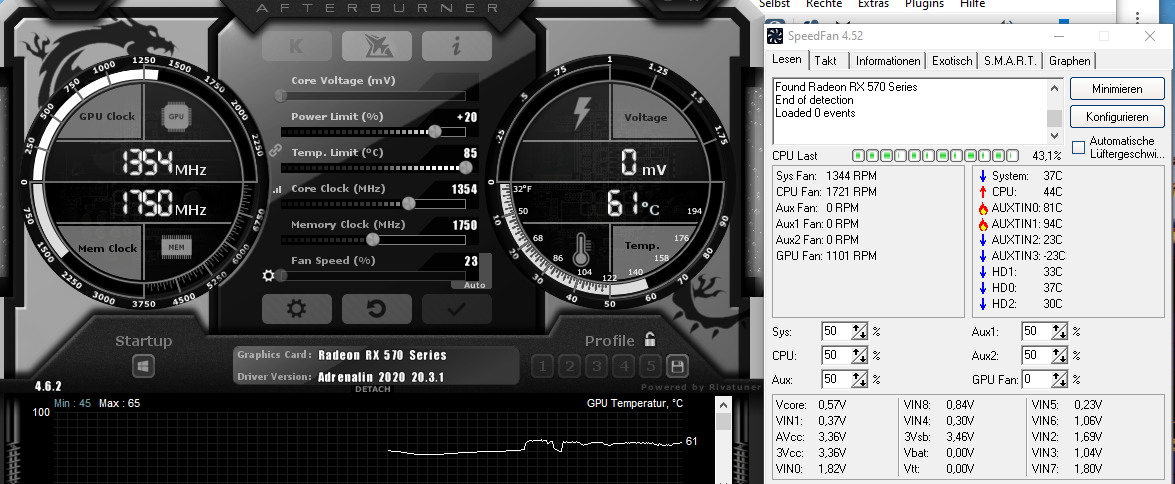
Task: Click the thermometer temperature icon
Action: [x=582, y=250]
